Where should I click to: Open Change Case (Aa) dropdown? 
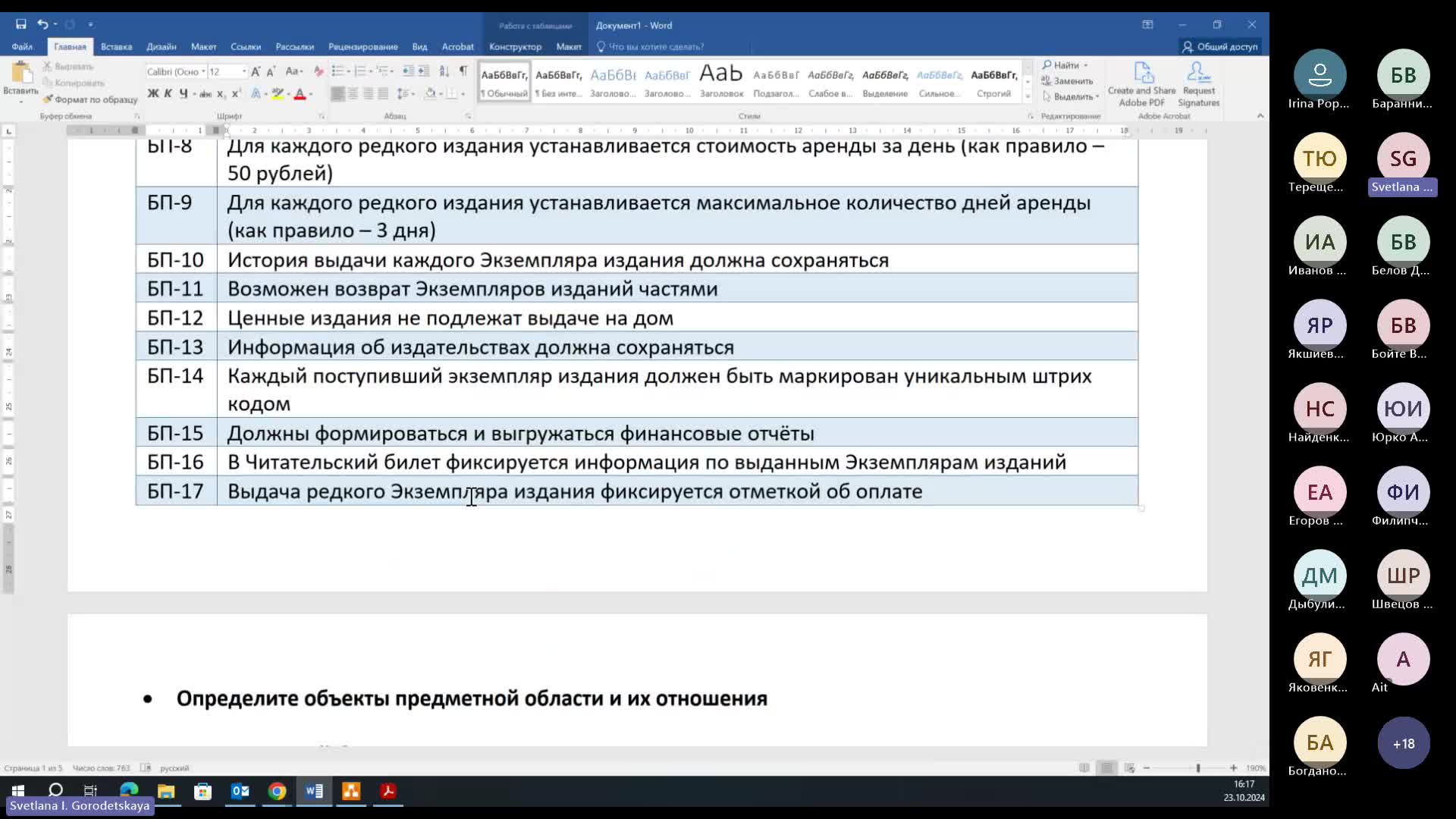click(294, 71)
